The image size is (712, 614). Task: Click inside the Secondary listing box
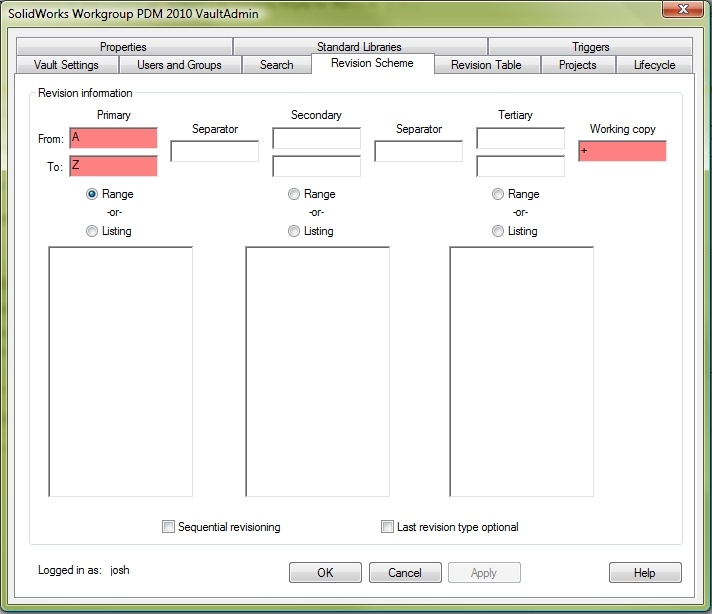tap(317, 371)
